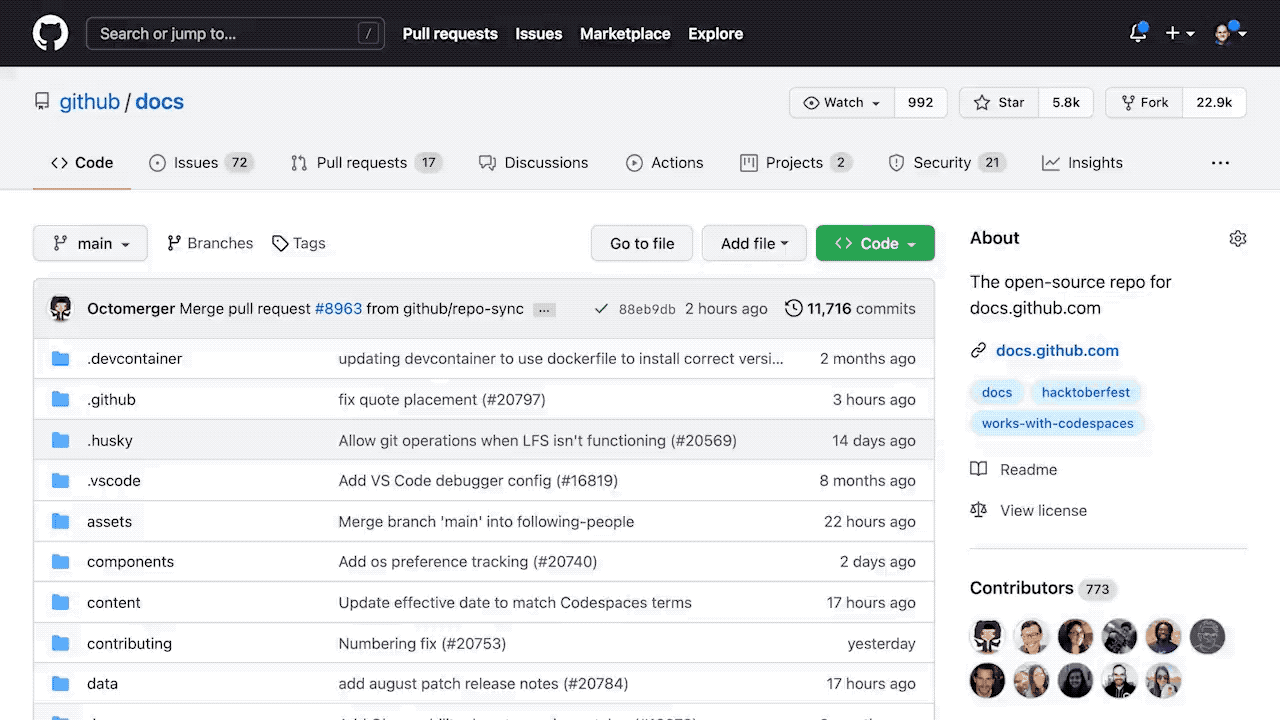
Task: Click the hacktoberfest topic tag
Action: click(1086, 393)
